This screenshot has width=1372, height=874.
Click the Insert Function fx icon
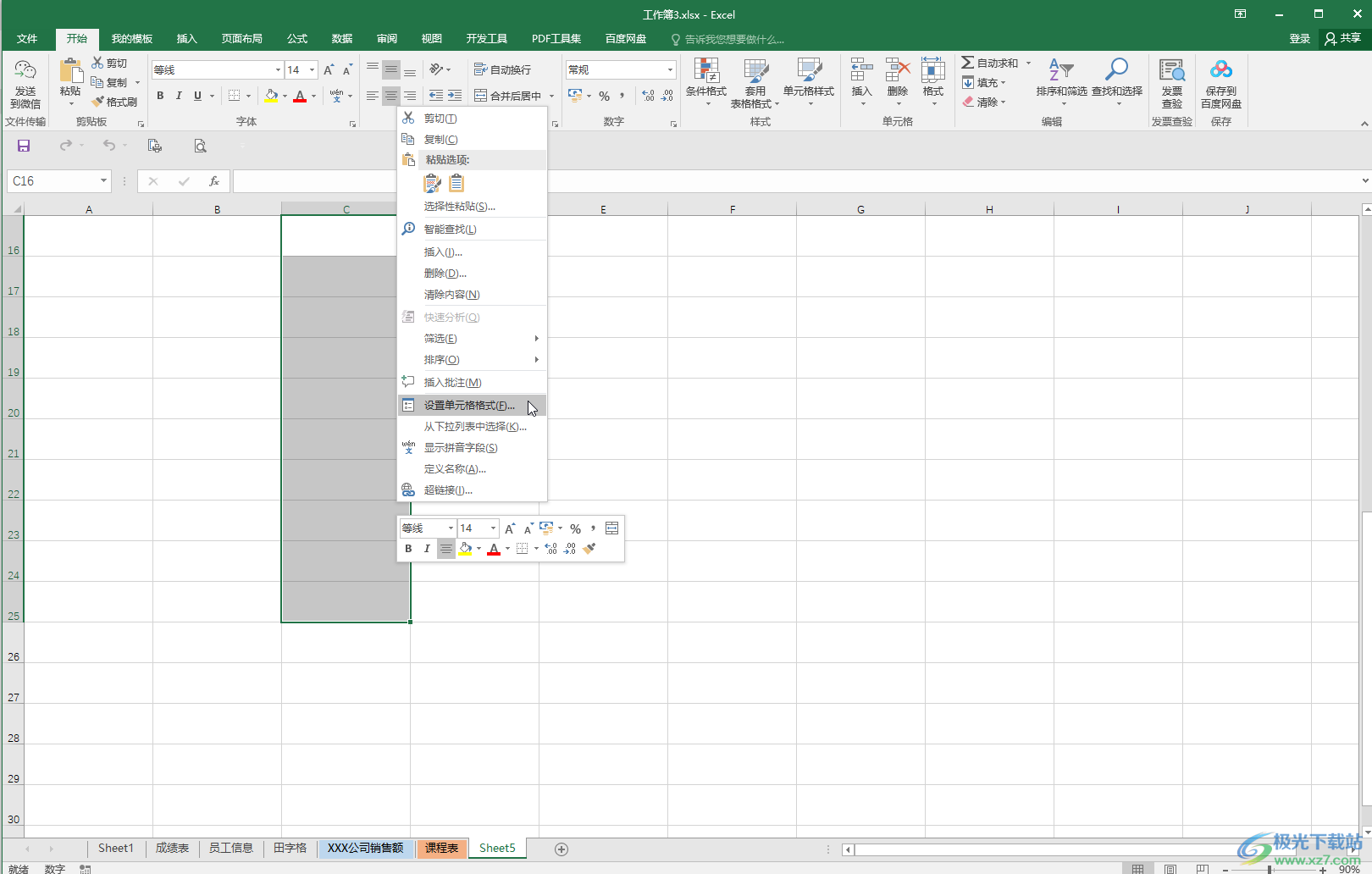(214, 181)
